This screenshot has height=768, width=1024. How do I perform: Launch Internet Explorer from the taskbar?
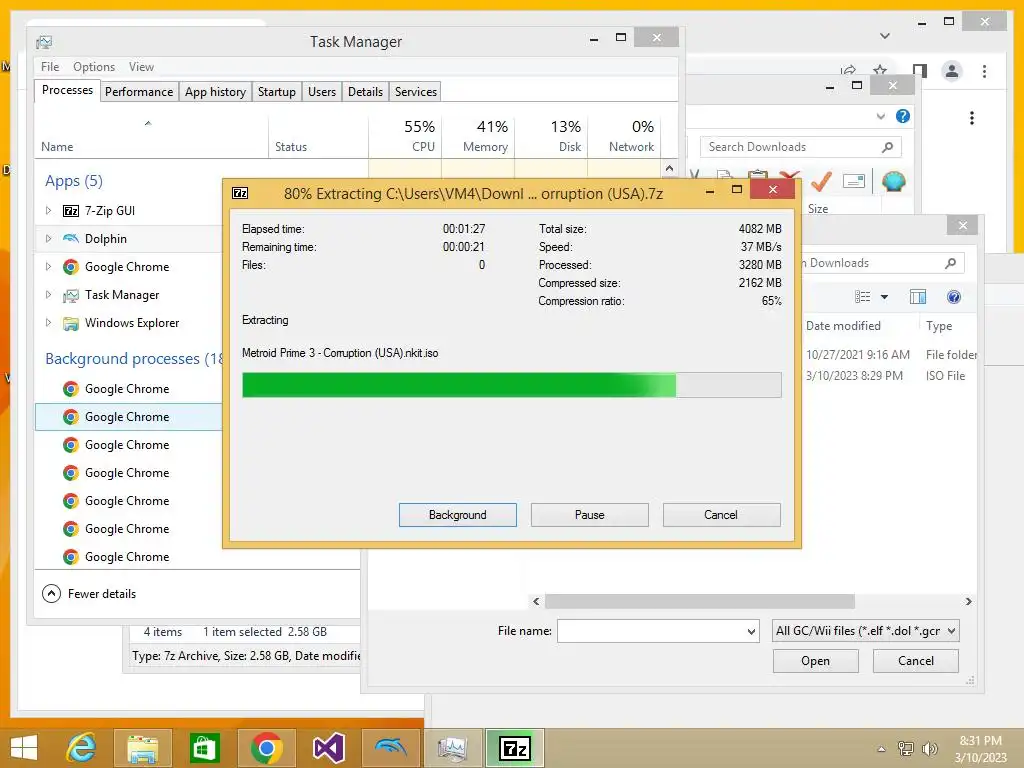coord(82,748)
